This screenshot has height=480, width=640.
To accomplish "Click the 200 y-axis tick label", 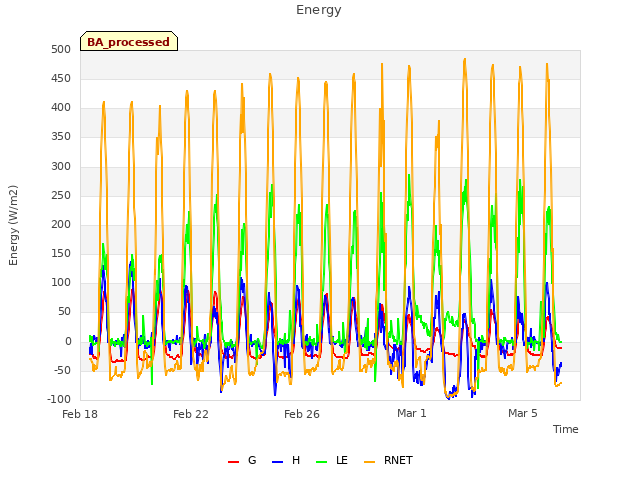I will pyautogui.click(x=61, y=224).
